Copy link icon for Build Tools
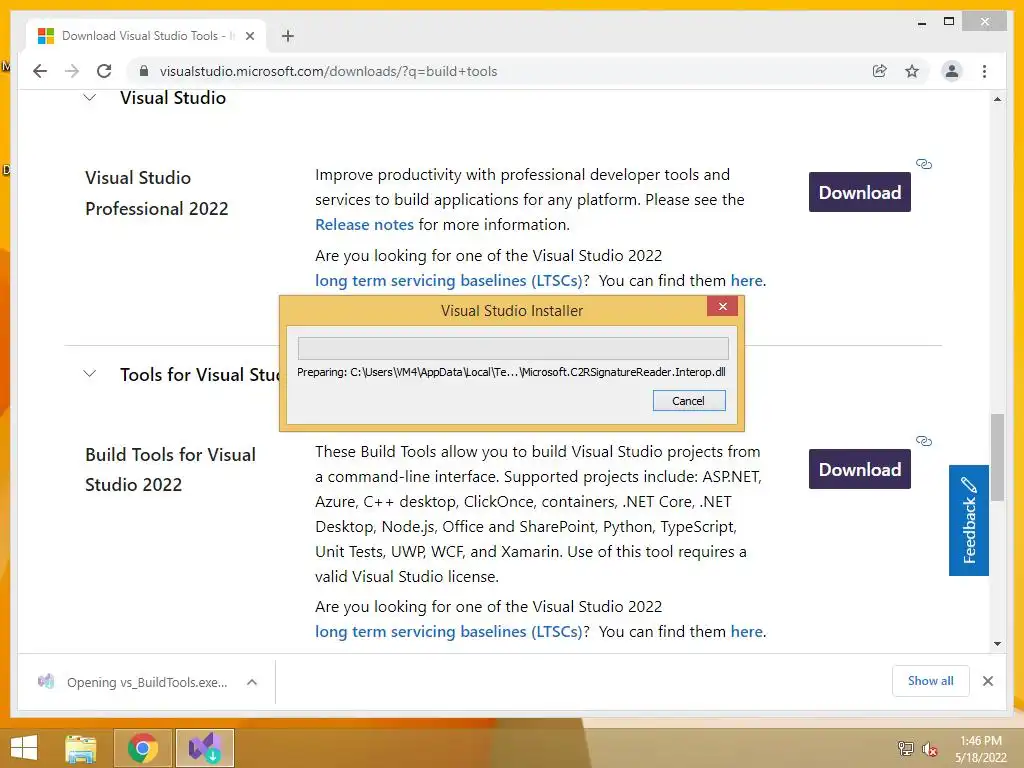The width and height of the screenshot is (1024, 768). [923, 441]
